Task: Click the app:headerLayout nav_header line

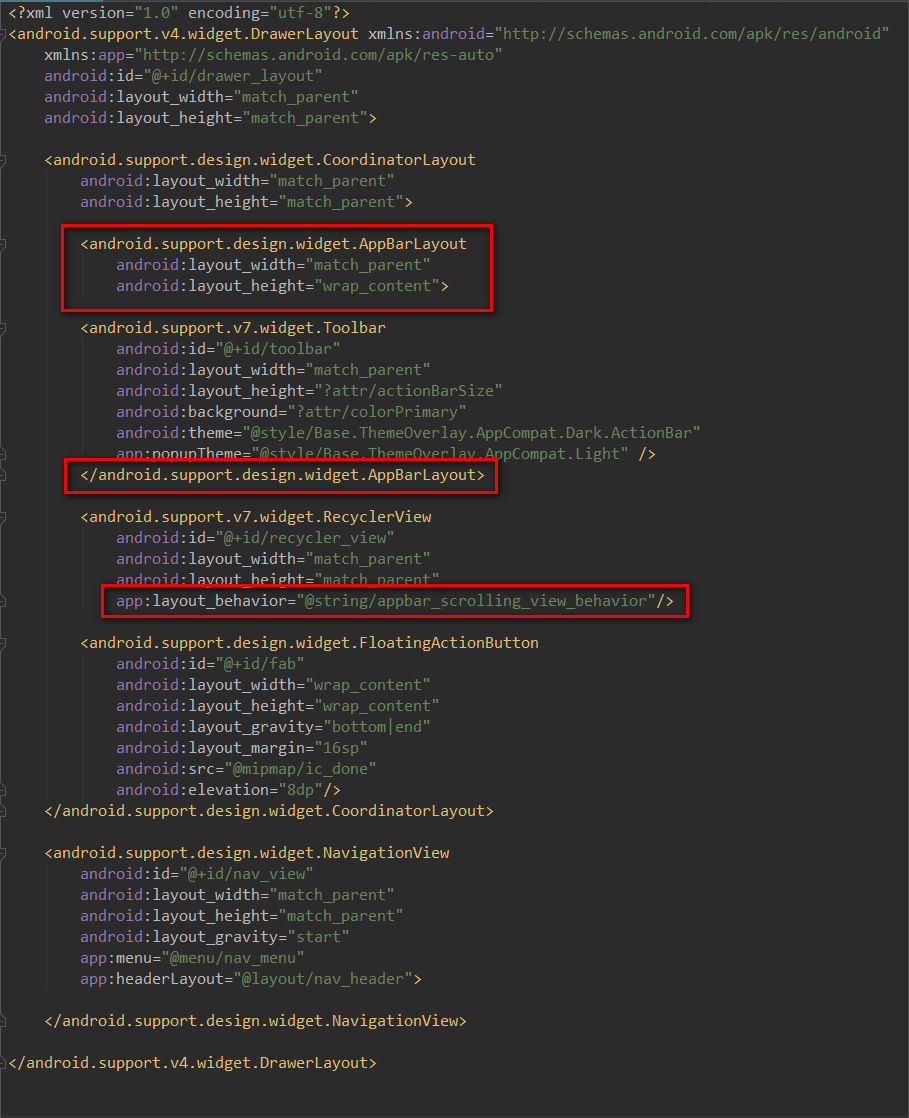Action: coord(251,979)
